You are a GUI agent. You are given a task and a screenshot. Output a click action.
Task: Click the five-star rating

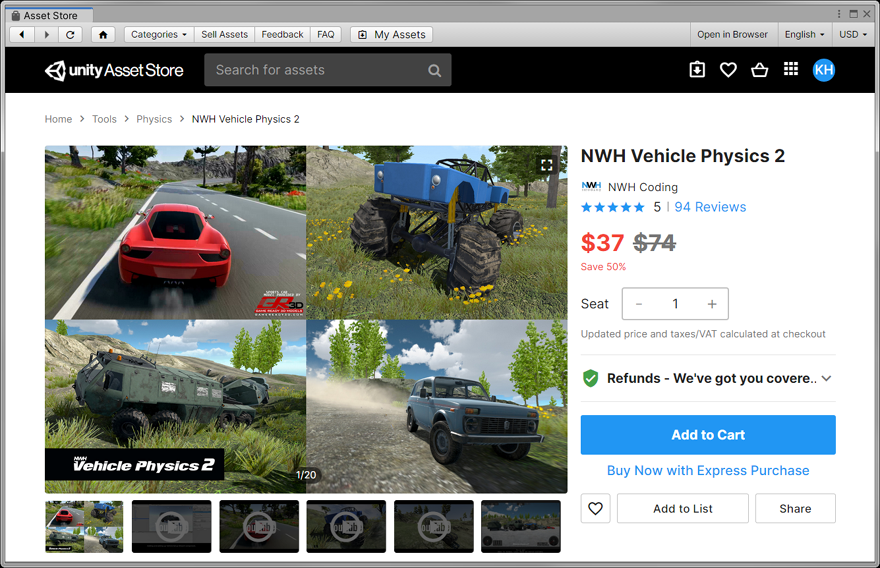click(x=613, y=208)
